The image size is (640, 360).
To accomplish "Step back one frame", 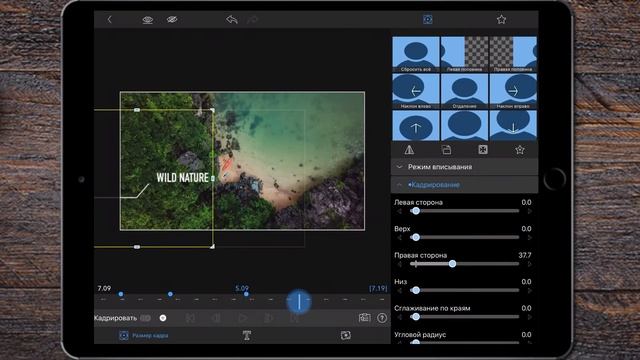I will pos(216,318).
